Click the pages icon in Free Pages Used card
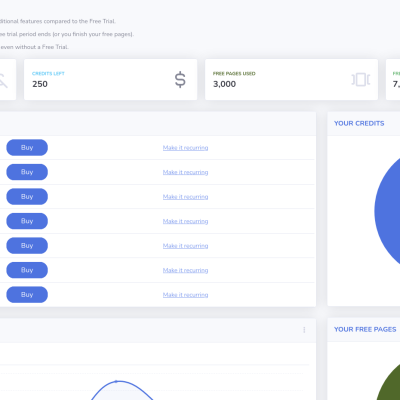The width and height of the screenshot is (400, 400). coord(361,80)
